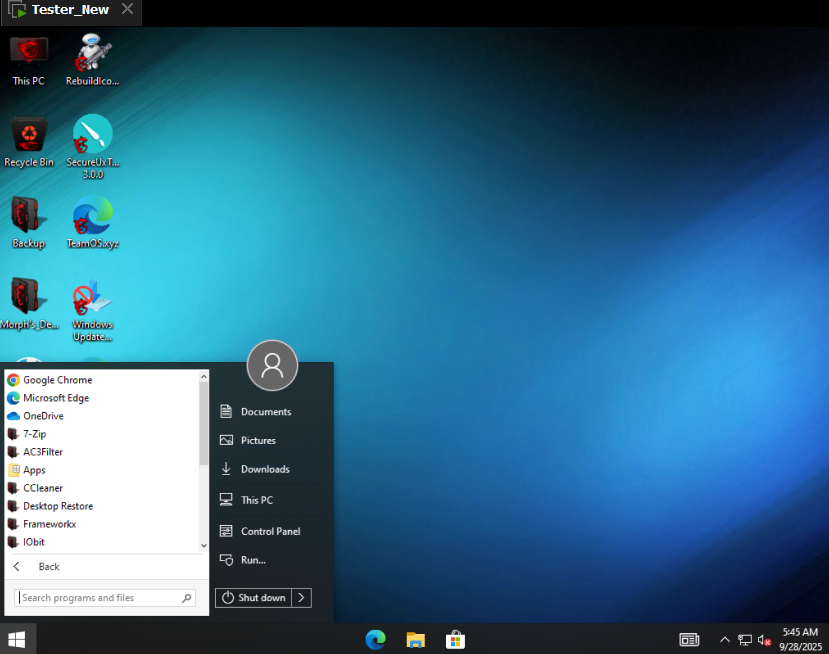Show hidden system tray icons
This screenshot has width=829, height=654.
point(724,639)
